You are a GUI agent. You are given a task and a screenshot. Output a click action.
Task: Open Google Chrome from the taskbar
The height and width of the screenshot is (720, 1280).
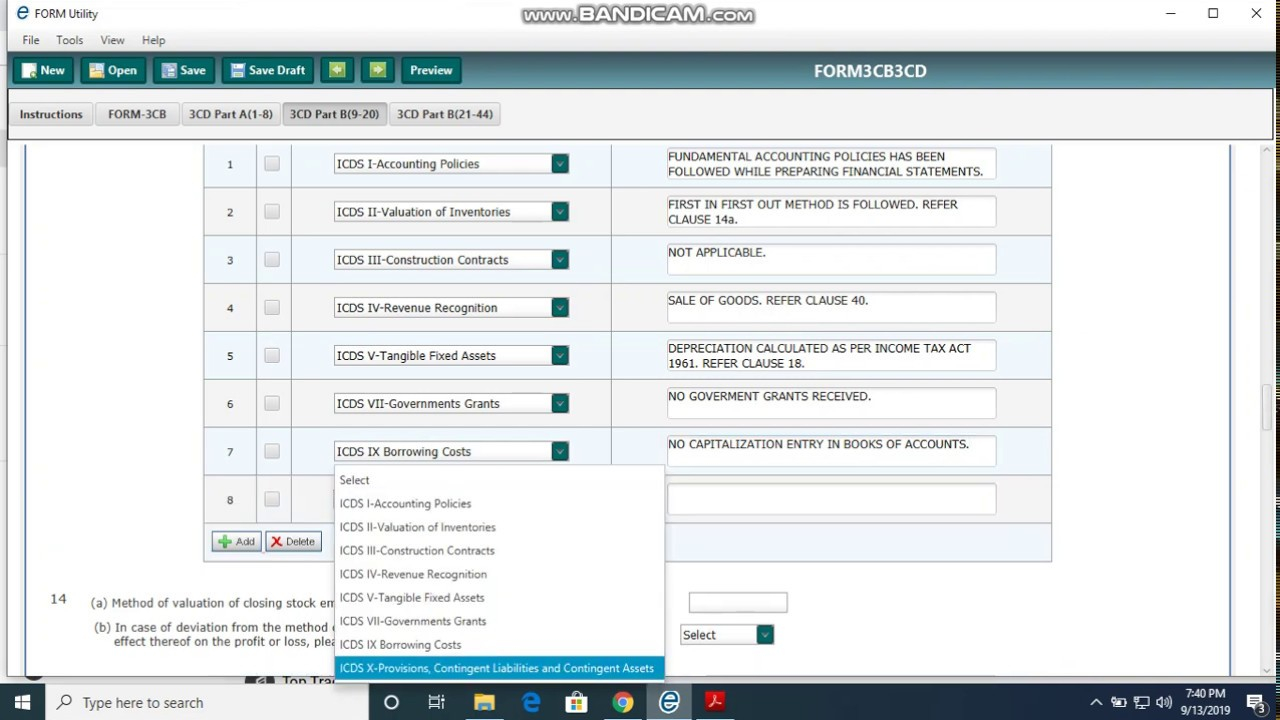pyautogui.click(x=622, y=702)
